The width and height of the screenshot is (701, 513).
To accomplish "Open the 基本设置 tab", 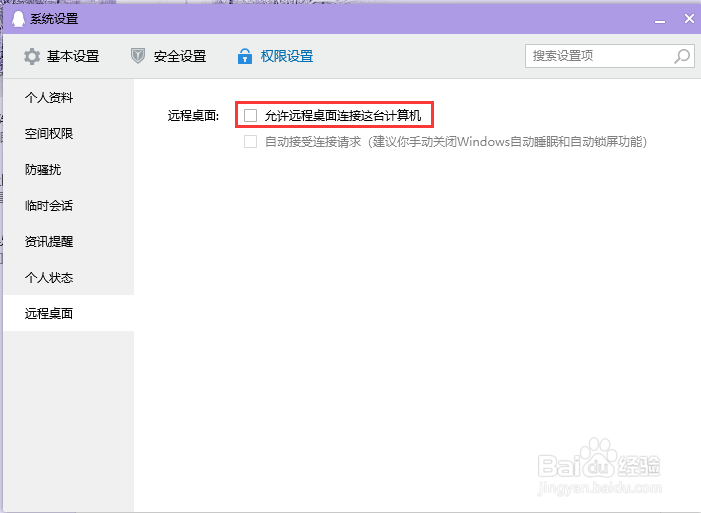I will pos(61,56).
